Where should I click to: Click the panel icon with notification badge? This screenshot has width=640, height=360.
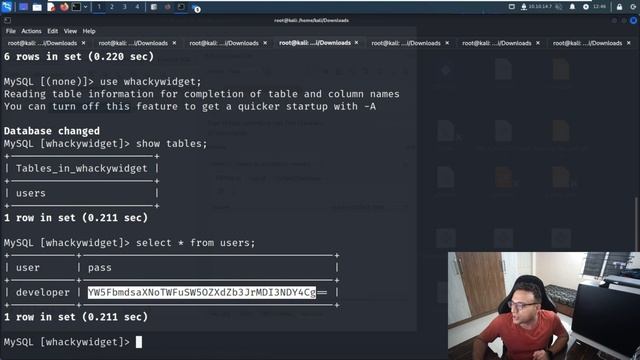pyautogui.click(x=196, y=8)
